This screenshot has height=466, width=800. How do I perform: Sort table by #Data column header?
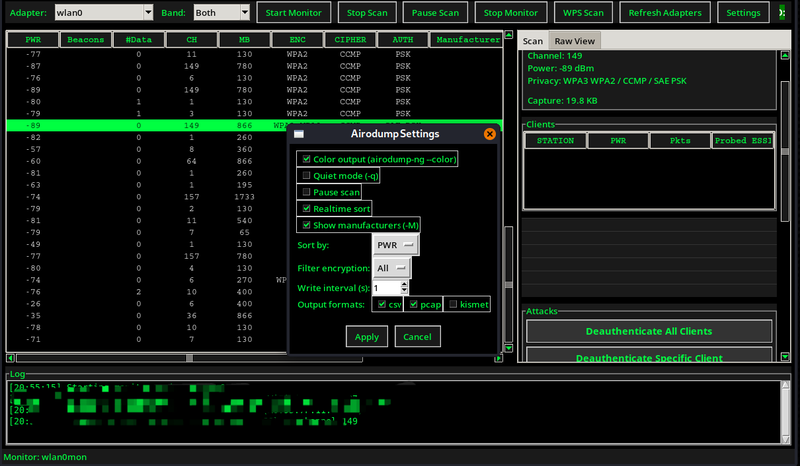pyautogui.click(x=139, y=39)
